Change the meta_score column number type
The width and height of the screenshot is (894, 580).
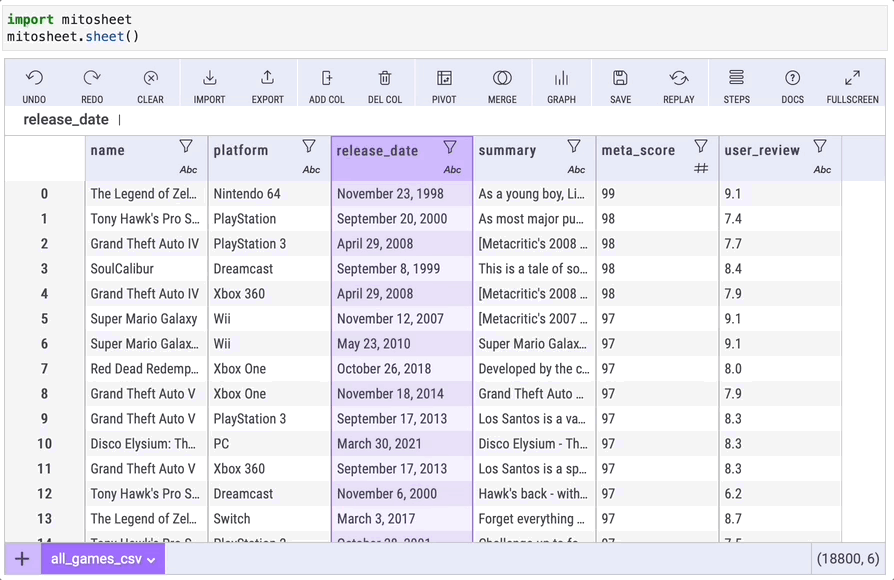click(x=701, y=169)
